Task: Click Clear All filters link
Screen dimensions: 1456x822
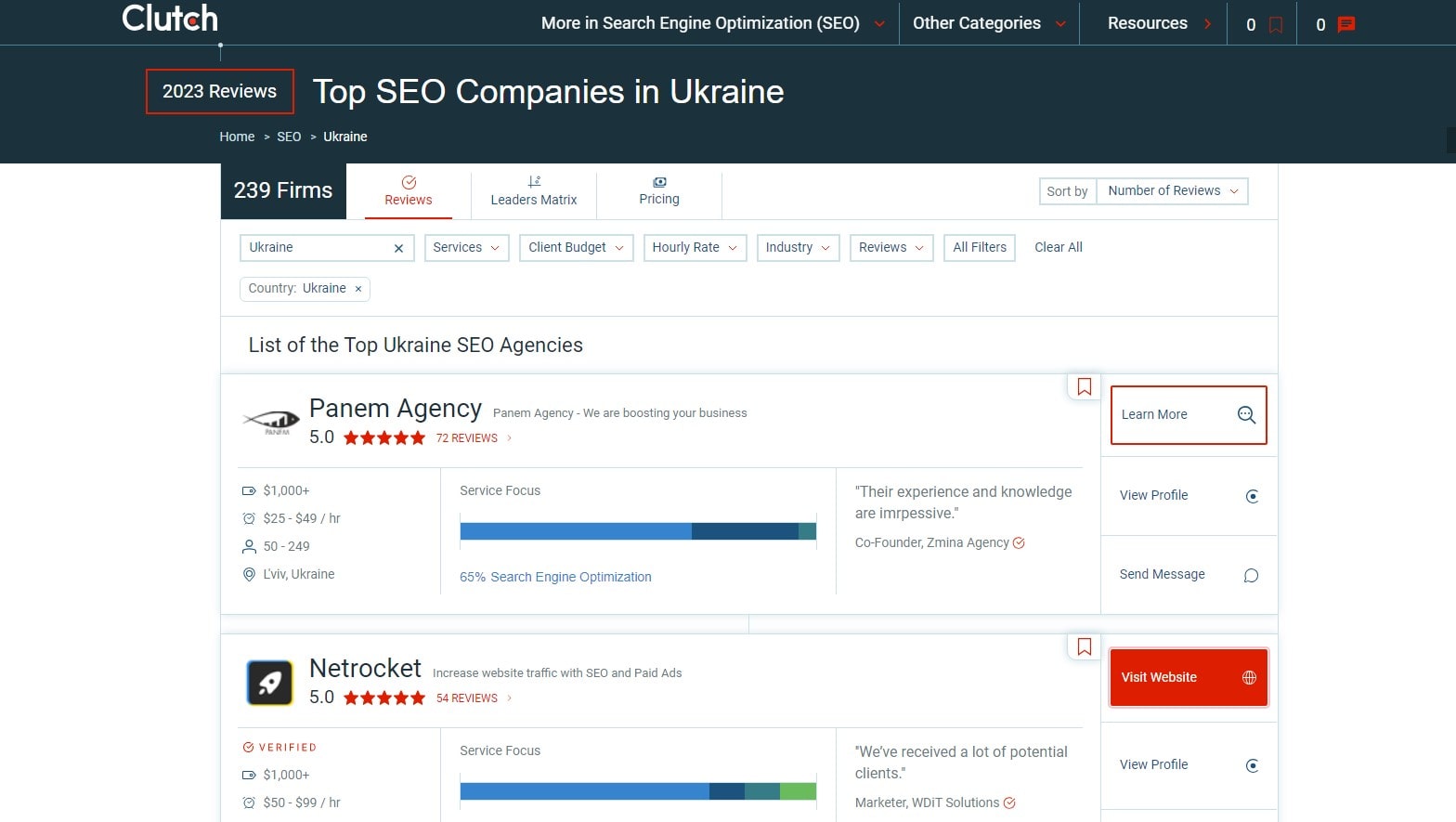Action: click(x=1059, y=248)
